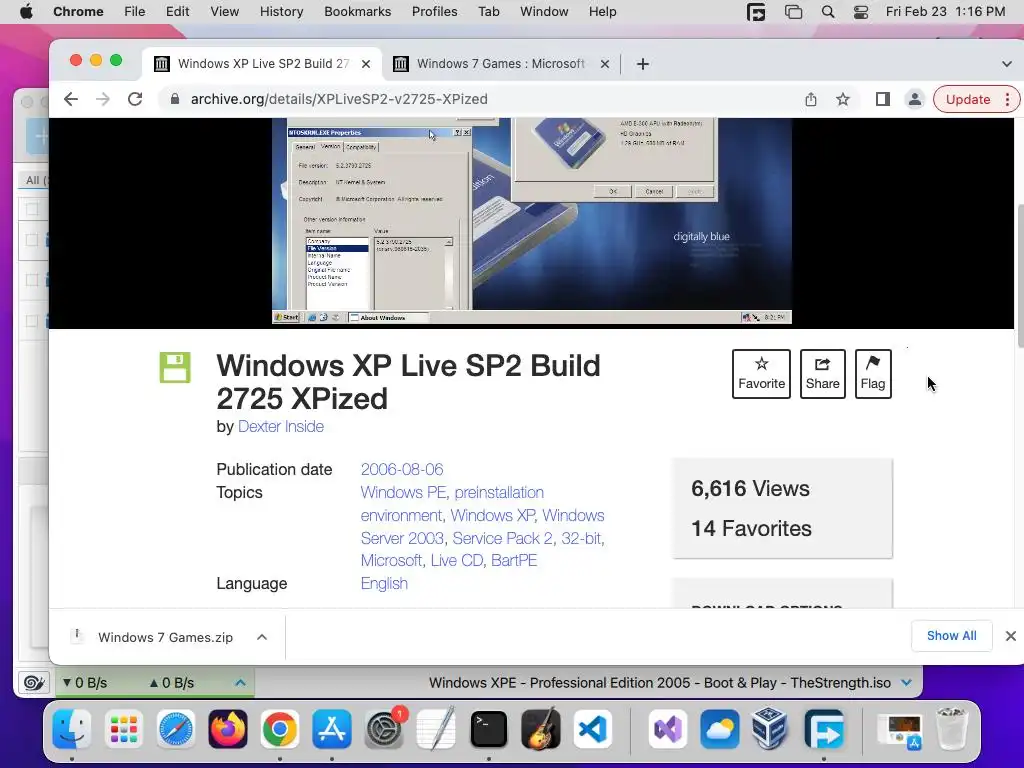Launch Firefox from the Dock
The width and height of the screenshot is (1024, 768).
(228, 729)
